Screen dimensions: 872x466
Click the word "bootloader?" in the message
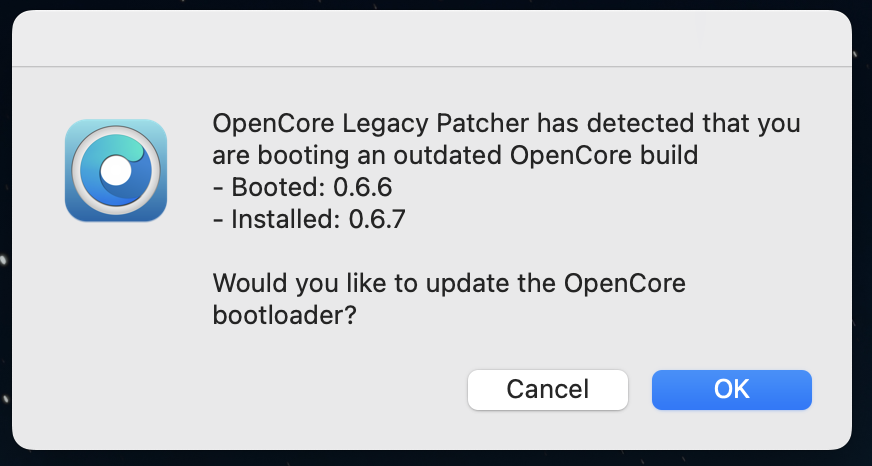click(x=284, y=315)
